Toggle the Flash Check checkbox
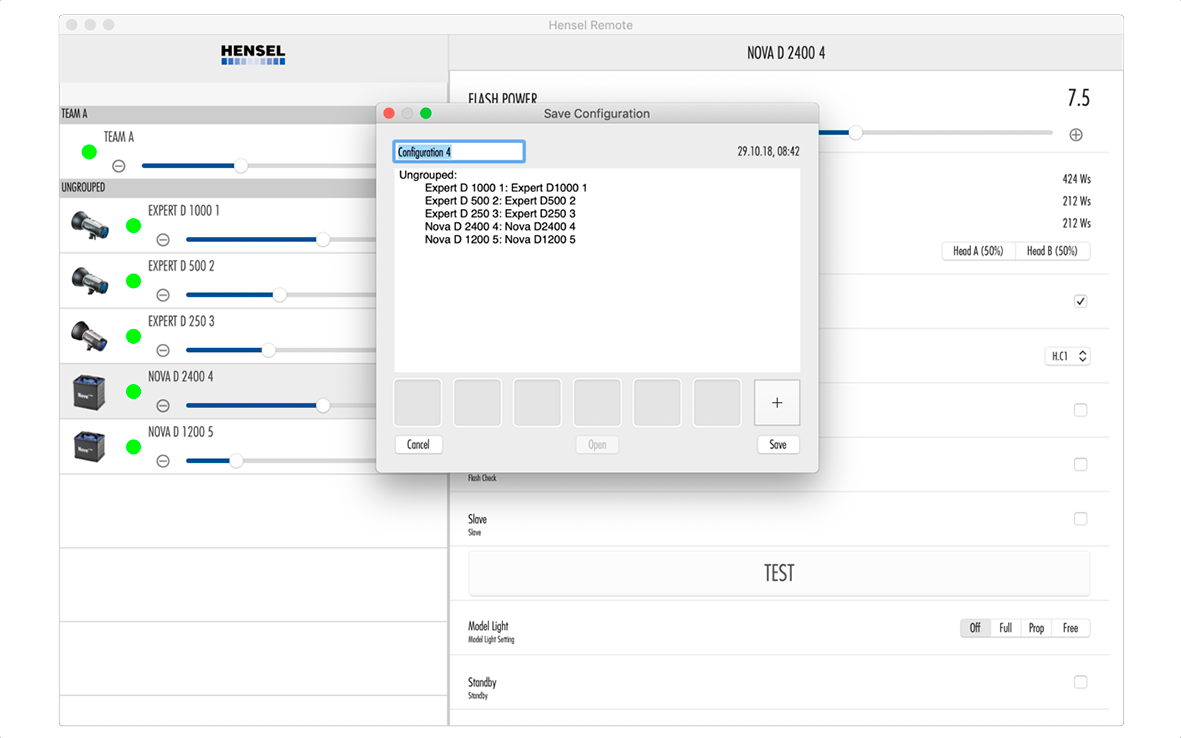1181x738 pixels. pyautogui.click(x=1080, y=465)
